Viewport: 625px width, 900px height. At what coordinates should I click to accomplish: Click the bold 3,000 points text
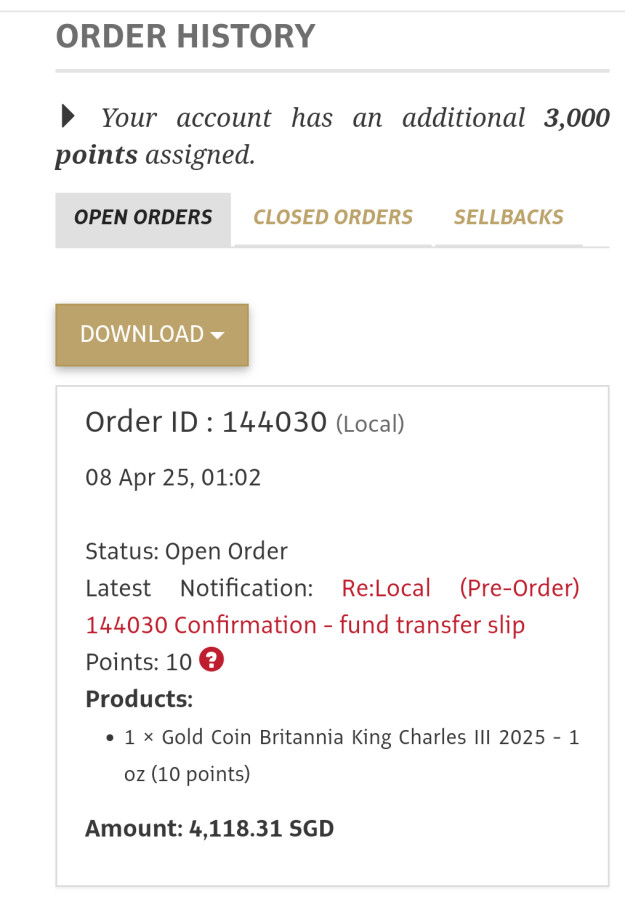tap(576, 118)
